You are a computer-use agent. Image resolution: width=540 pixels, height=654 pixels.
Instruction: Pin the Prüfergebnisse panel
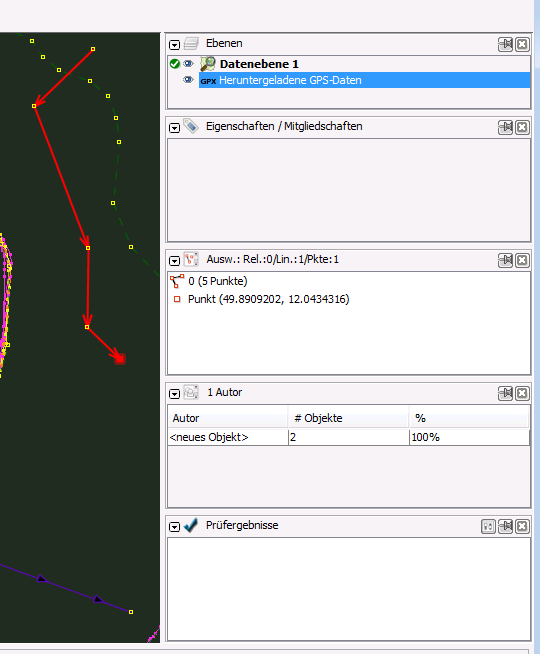[505, 526]
